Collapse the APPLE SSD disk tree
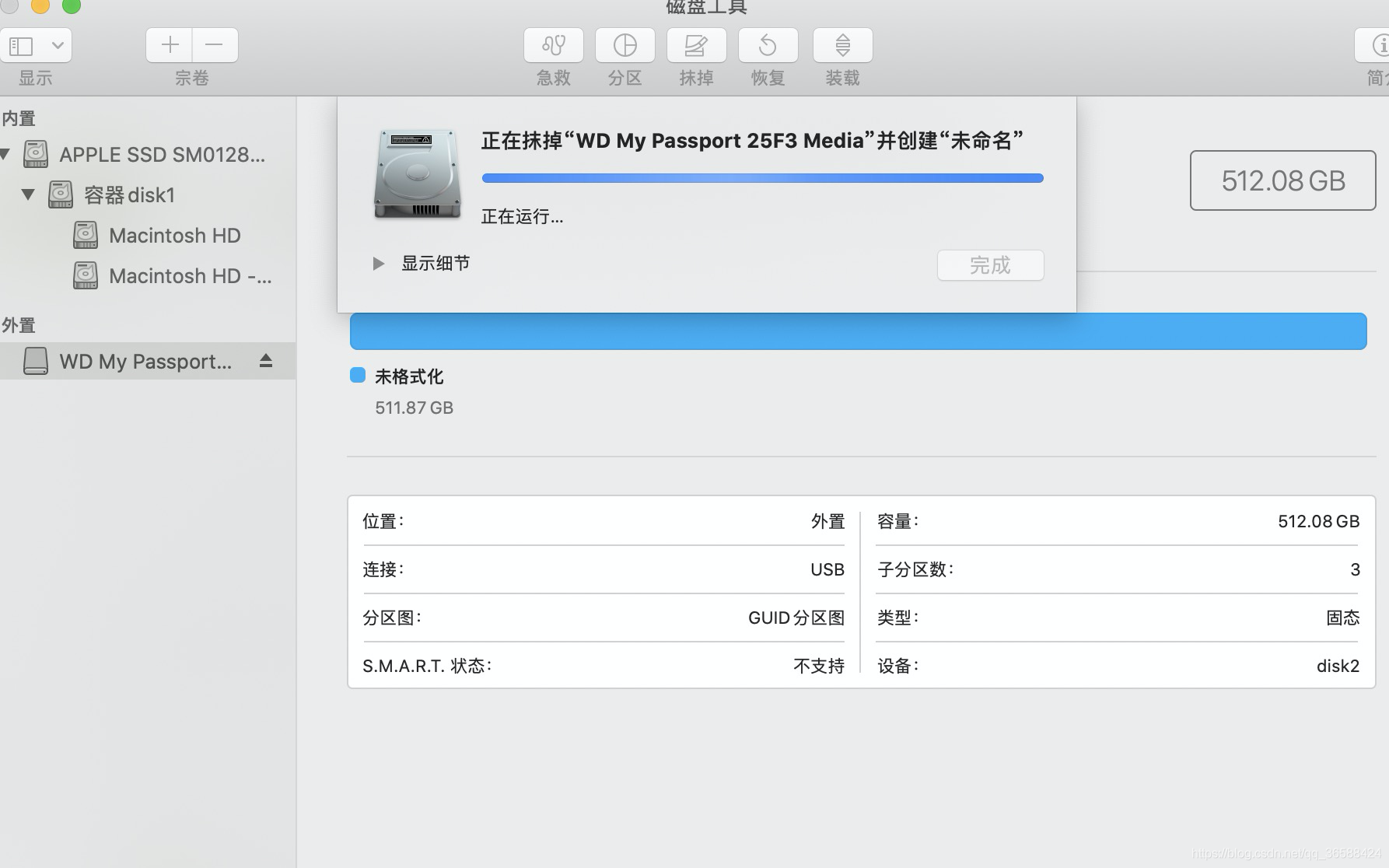The width and height of the screenshot is (1389, 868). 5,154
